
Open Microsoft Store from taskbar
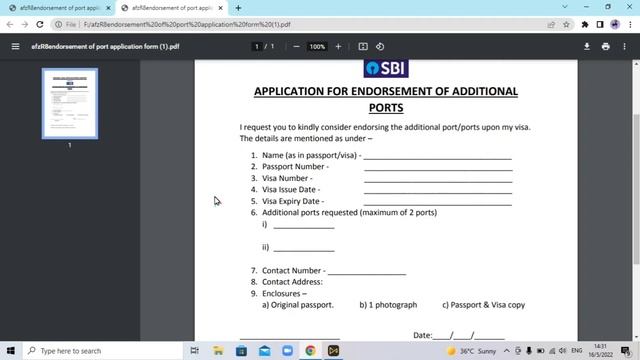(241, 351)
